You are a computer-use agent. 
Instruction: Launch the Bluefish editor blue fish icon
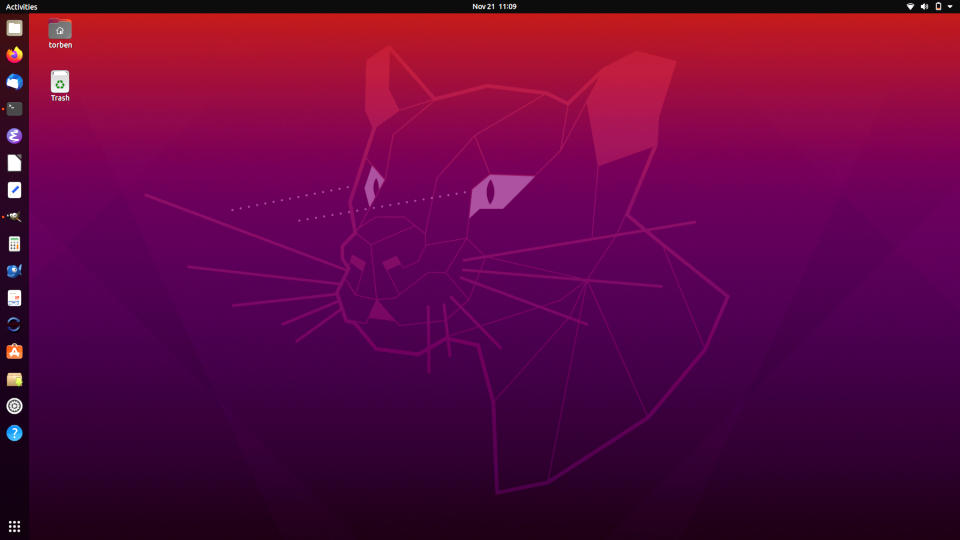point(14,271)
